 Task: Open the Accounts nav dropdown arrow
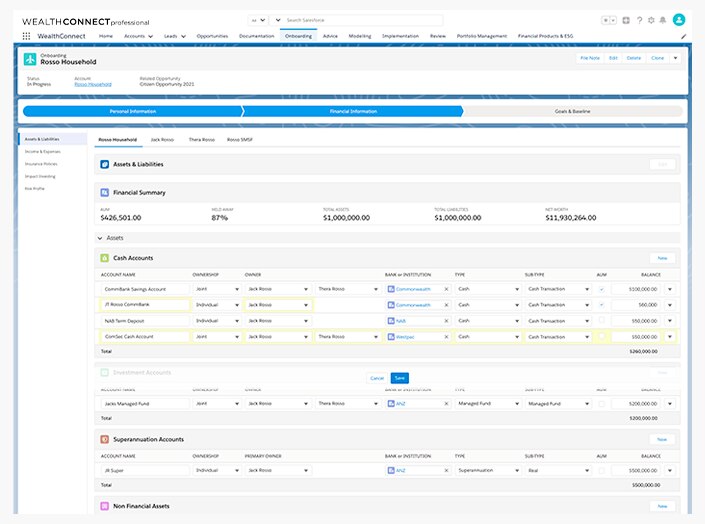pyautogui.click(x=151, y=36)
